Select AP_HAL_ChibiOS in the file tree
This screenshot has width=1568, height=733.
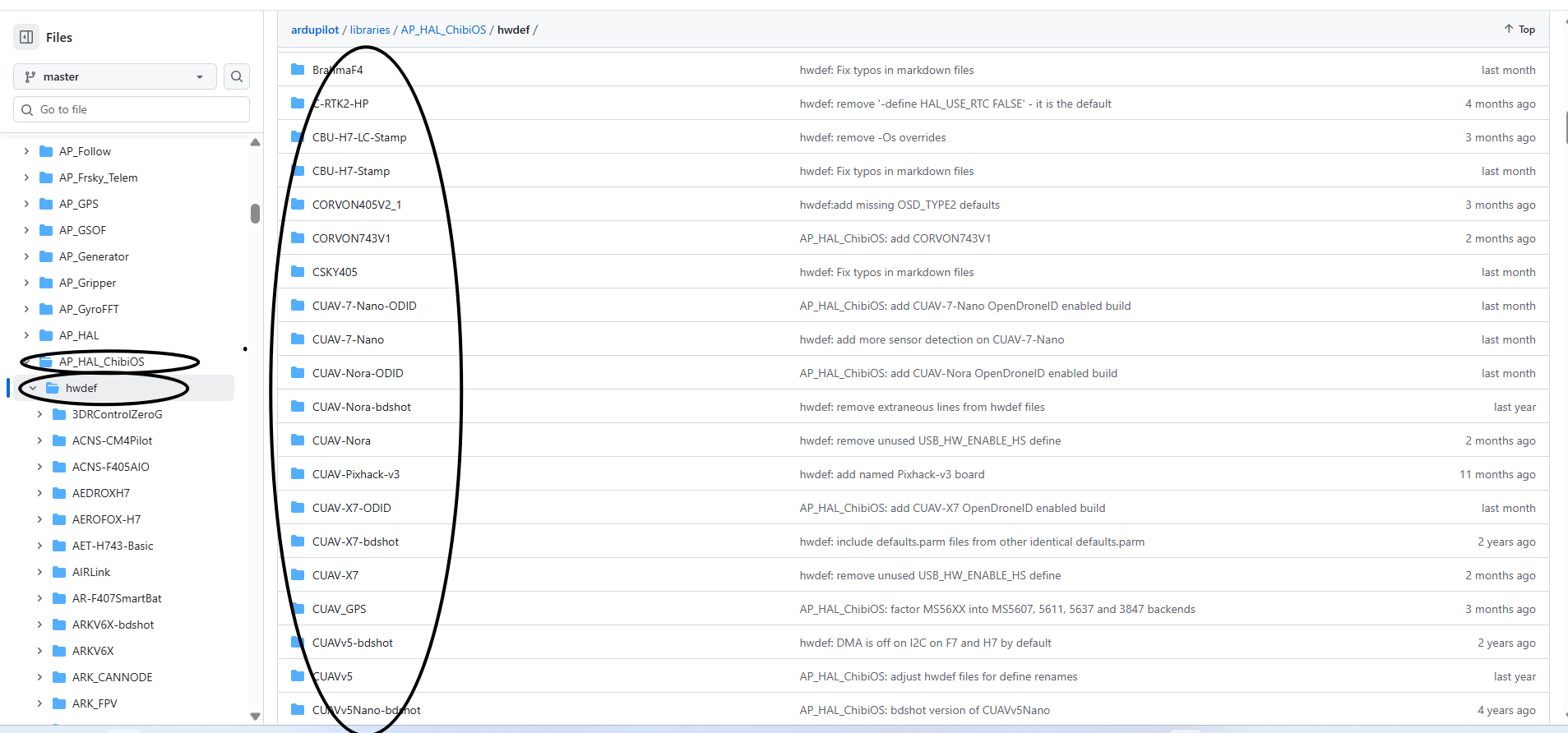click(x=101, y=362)
